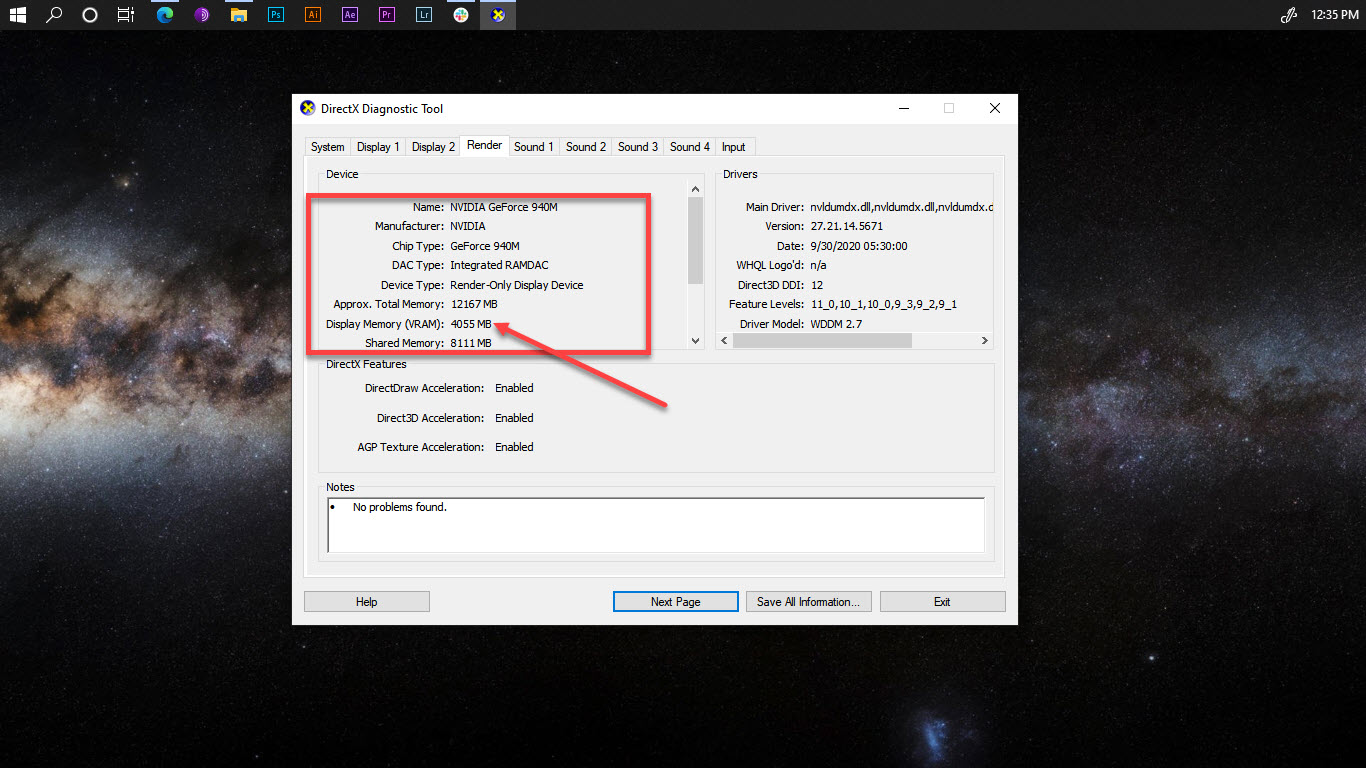The width and height of the screenshot is (1366, 768).
Task: Select the DirectX Diagnostic Tool taskbar icon
Action: tap(497, 14)
